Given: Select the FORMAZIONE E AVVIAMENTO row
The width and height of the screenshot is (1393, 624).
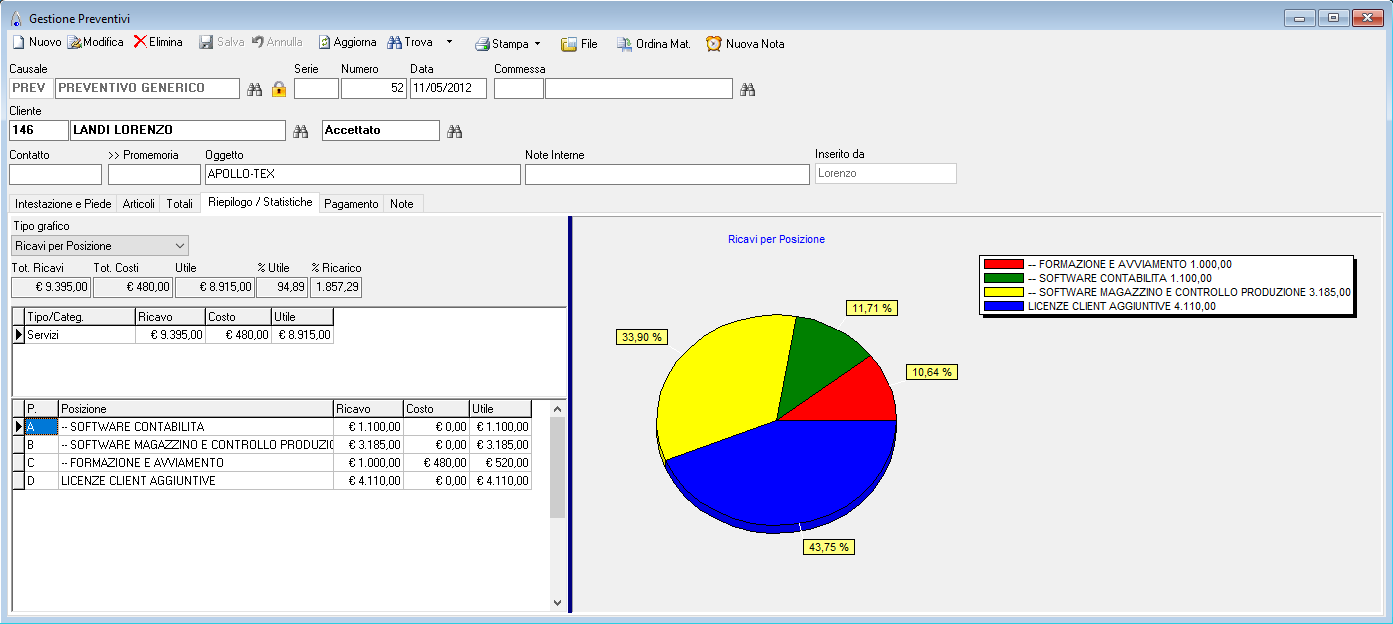Looking at the screenshot, I should click(195, 463).
